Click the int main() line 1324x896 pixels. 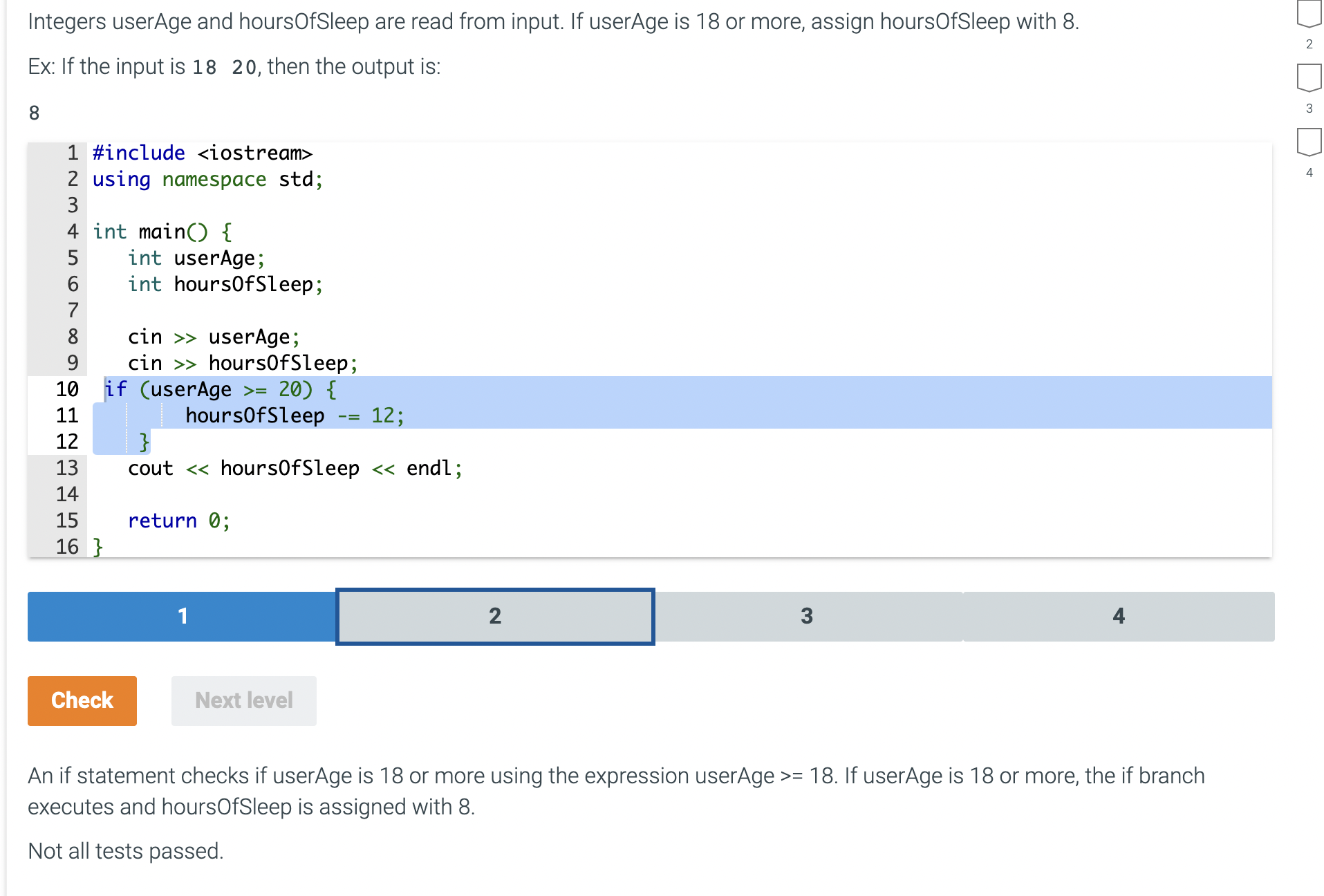pyautogui.click(x=160, y=232)
